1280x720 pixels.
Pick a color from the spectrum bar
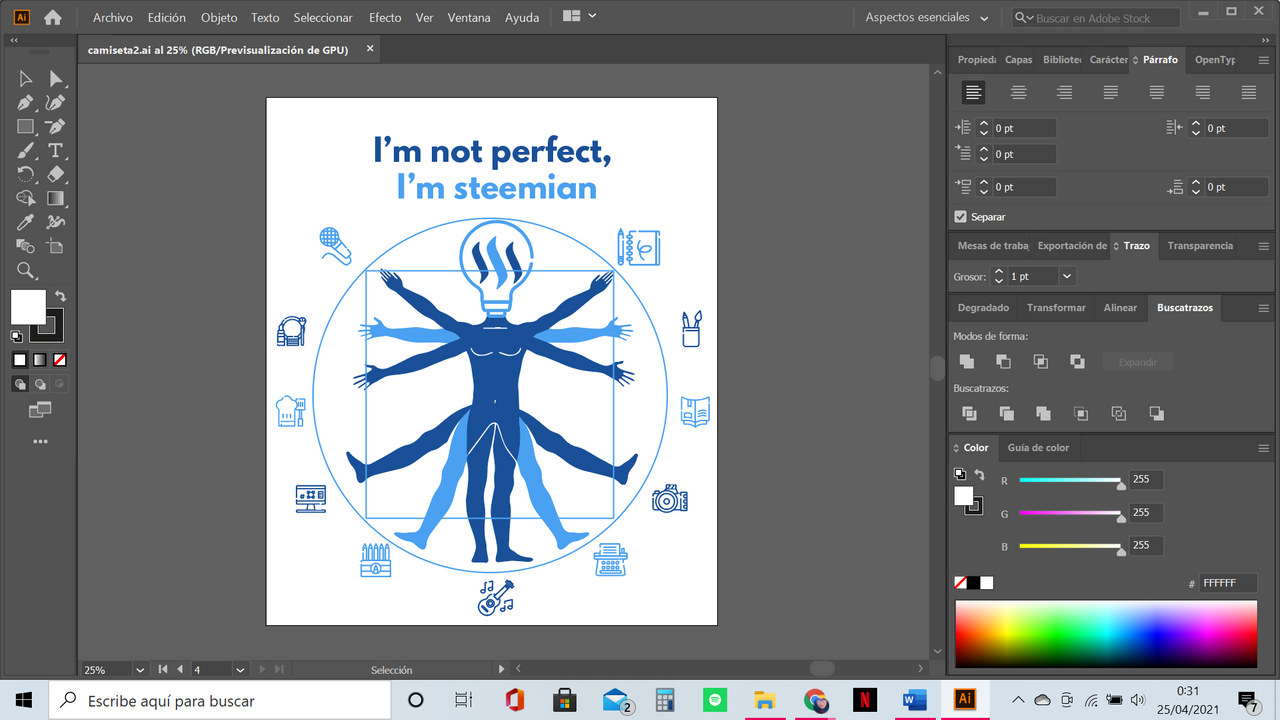click(1106, 634)
